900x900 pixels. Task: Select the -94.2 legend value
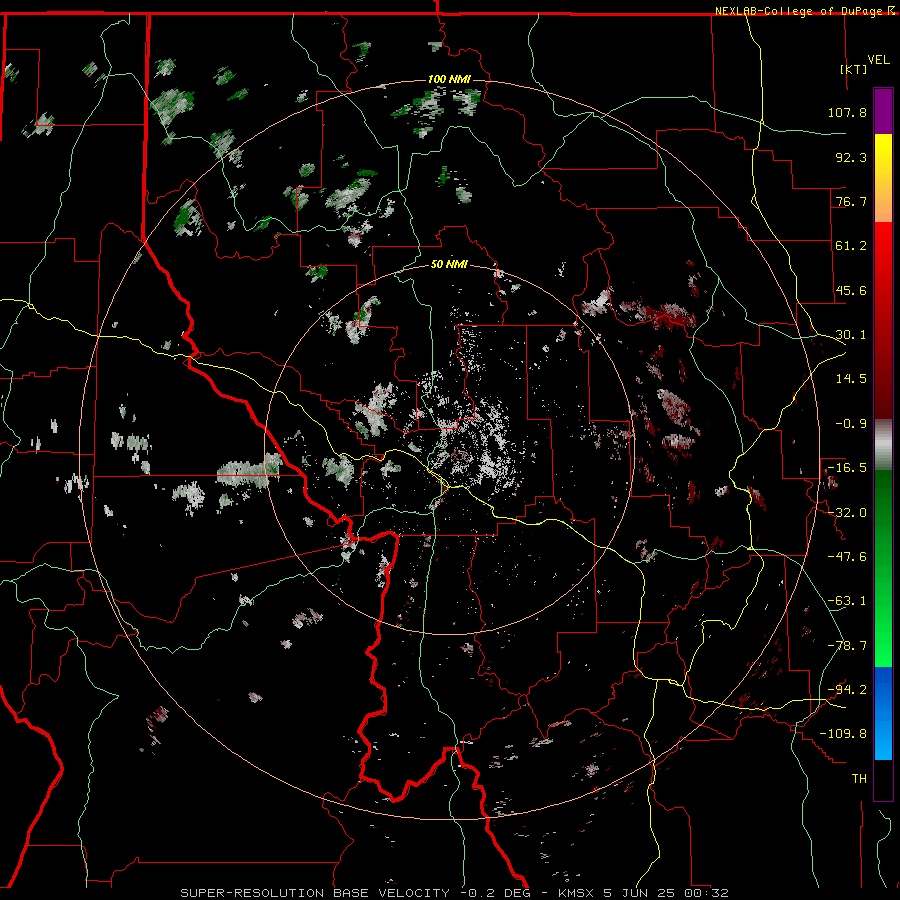(847, 689)
